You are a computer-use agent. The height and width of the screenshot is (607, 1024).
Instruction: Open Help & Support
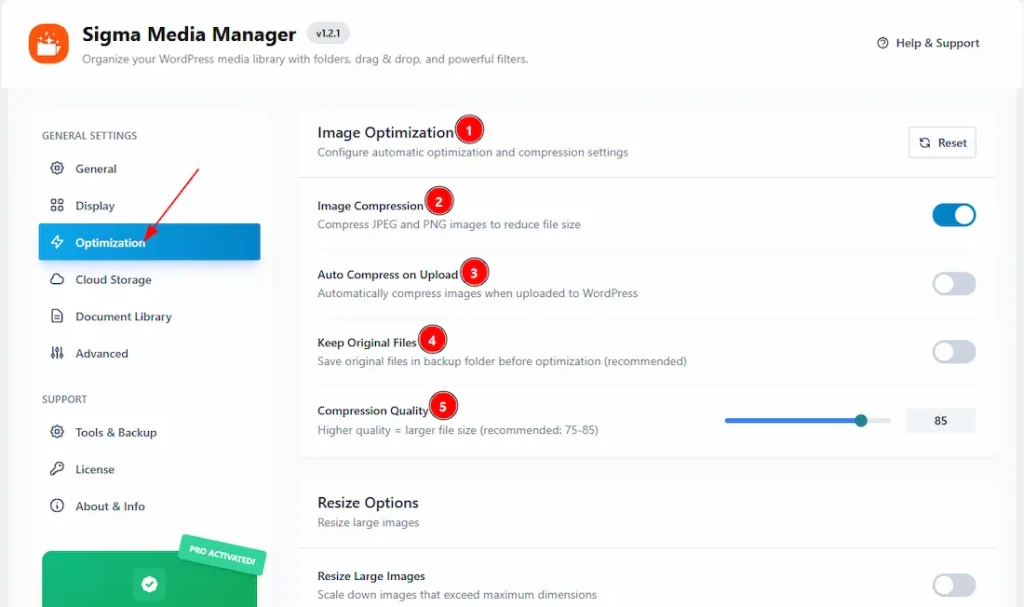tap(927, 43)
